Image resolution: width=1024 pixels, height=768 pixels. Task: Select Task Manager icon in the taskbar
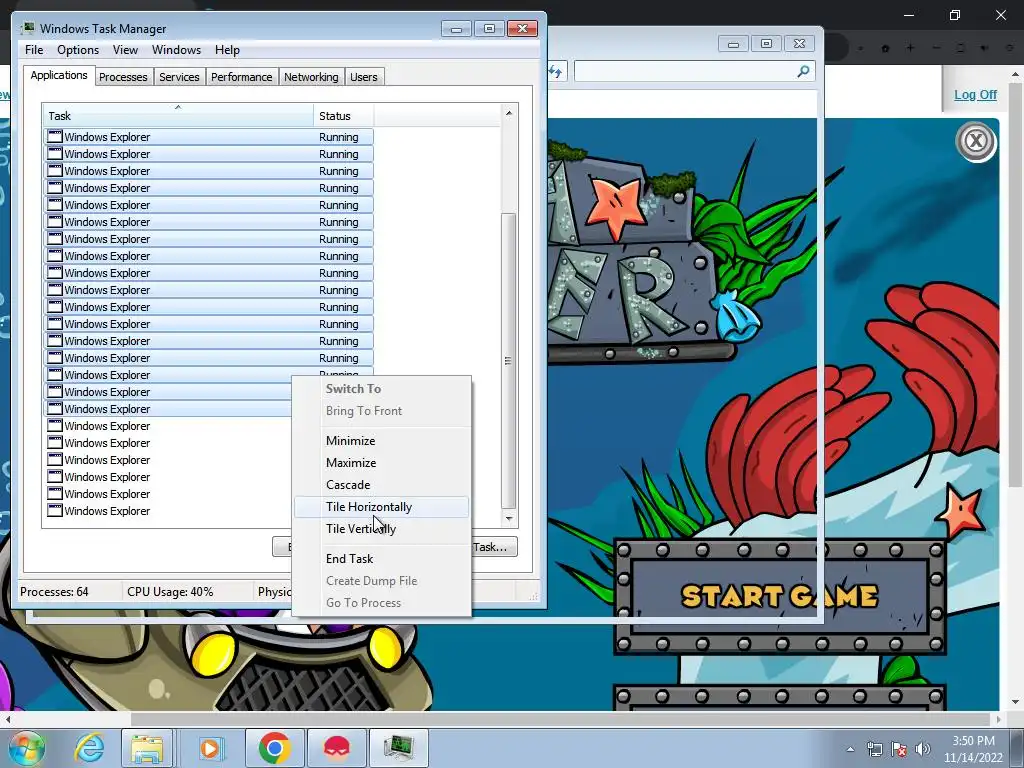[x=399, y=748]
